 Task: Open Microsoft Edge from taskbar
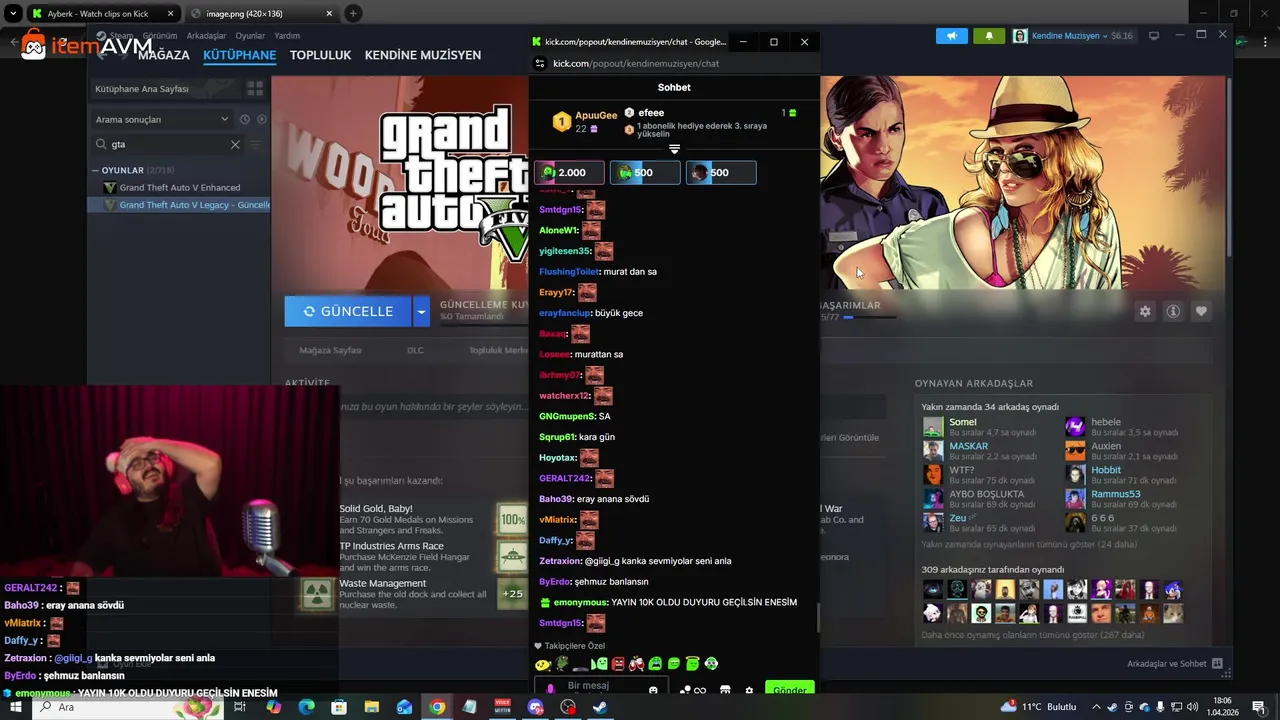(306, 707)
